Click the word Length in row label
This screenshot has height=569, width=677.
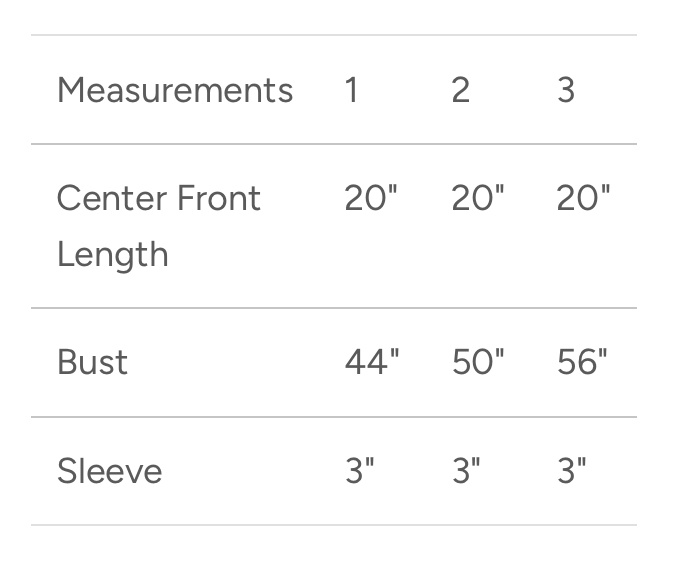(x=112, y=254)
